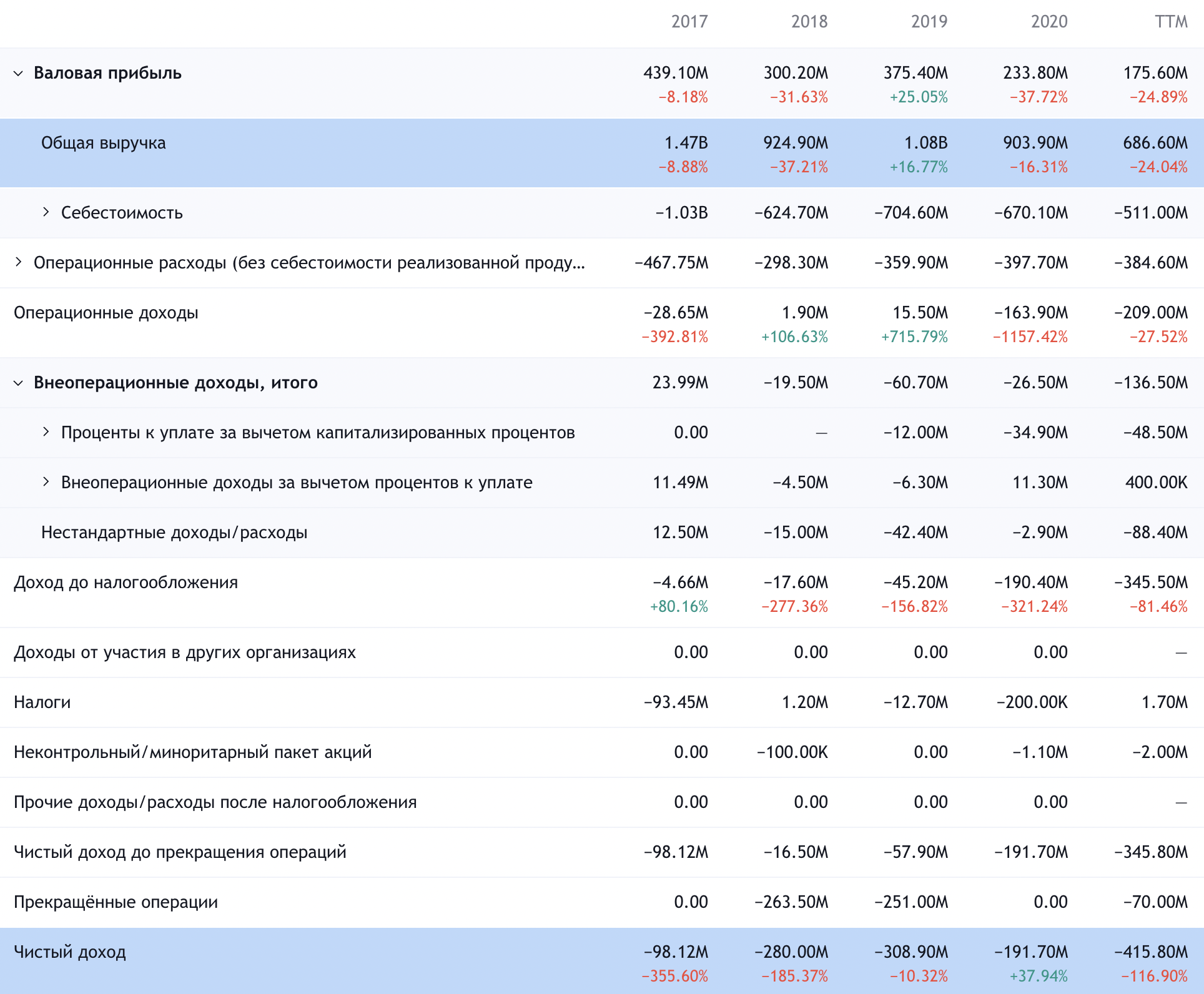Expand Проценты к уплате row
Screen dimensions: 1204x994
click(x=46, y=432)
